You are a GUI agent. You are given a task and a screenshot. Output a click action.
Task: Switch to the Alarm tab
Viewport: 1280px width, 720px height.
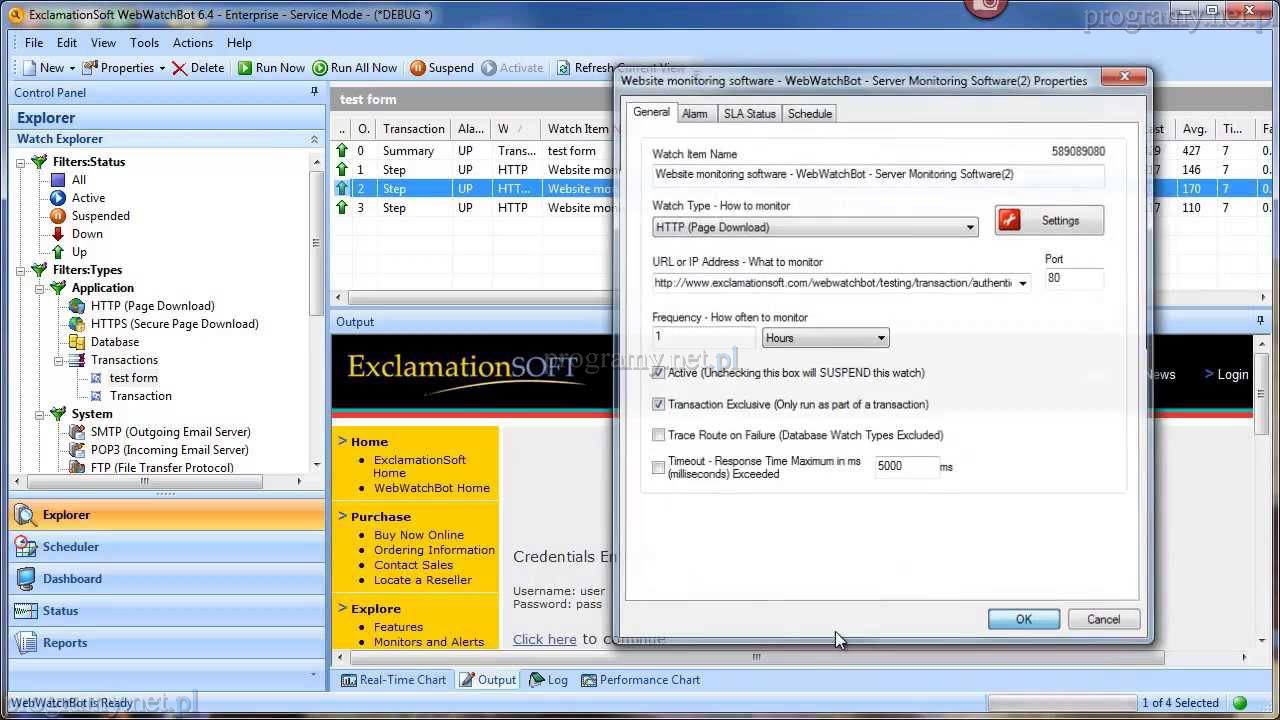pyautogui.click(x=694, y=114)
